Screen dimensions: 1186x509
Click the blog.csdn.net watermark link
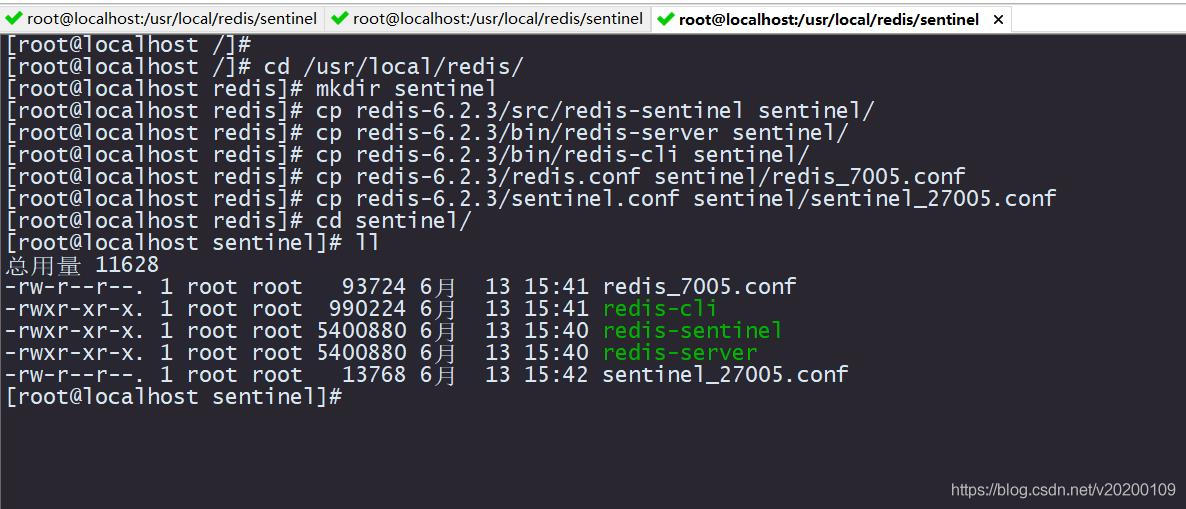(x=1063, y=489)
